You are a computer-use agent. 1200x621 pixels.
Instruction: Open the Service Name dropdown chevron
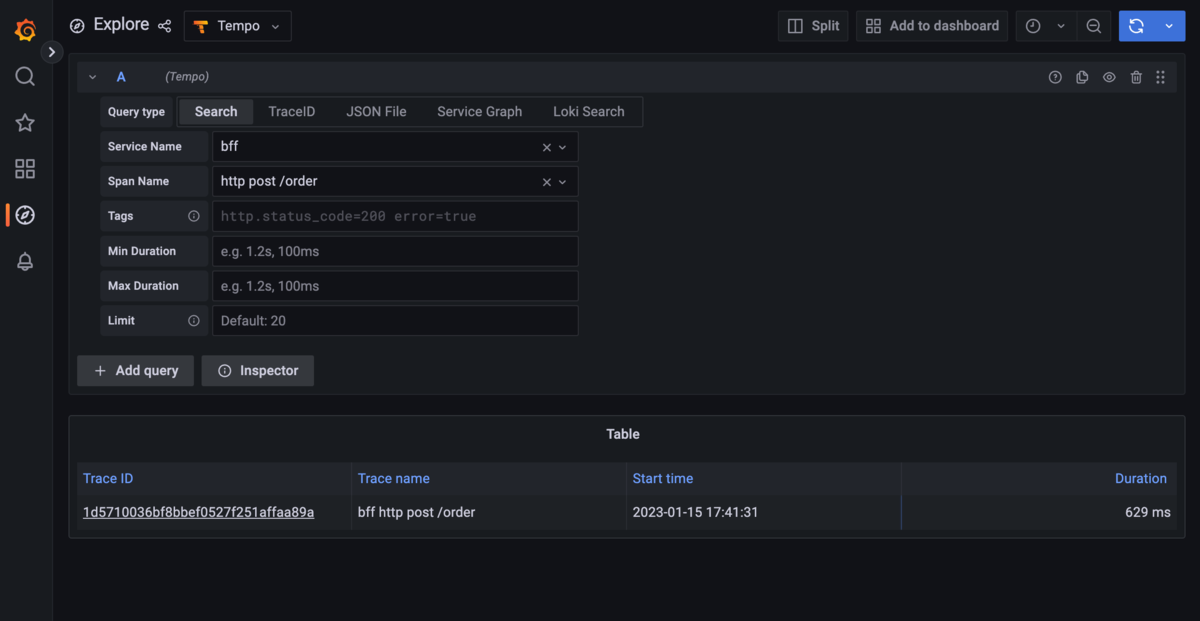click(x=563, y=147)
